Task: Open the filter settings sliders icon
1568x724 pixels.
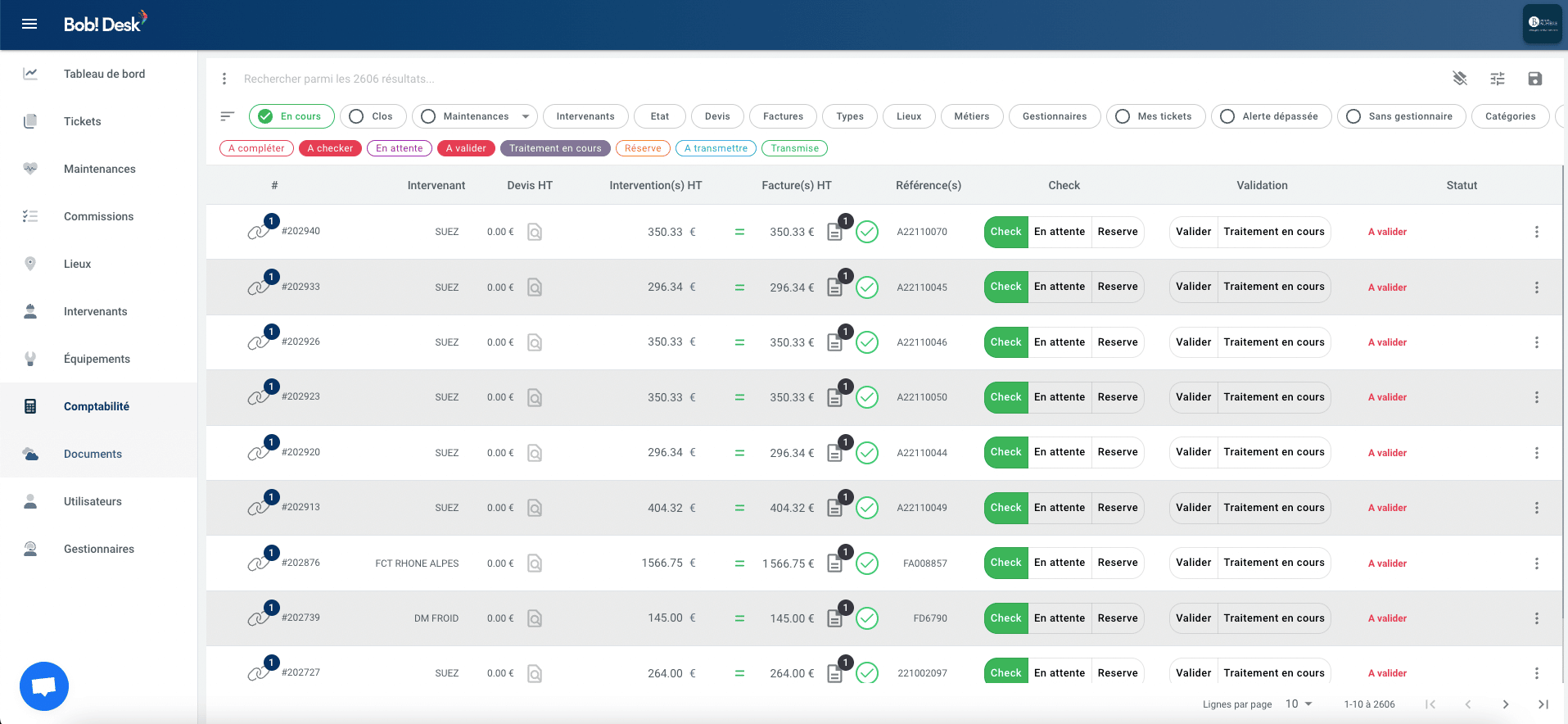Action: (x=1498, y=79)
